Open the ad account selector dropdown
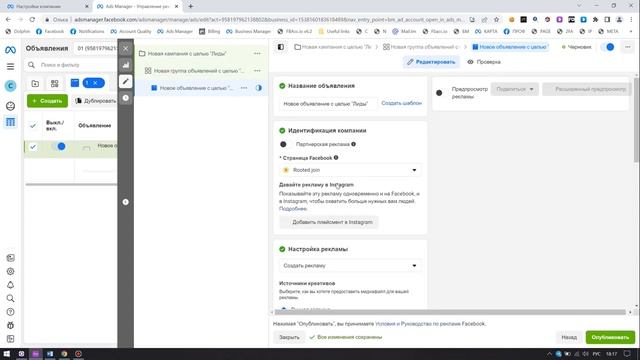640x360 pixels. tap(96, 48)
